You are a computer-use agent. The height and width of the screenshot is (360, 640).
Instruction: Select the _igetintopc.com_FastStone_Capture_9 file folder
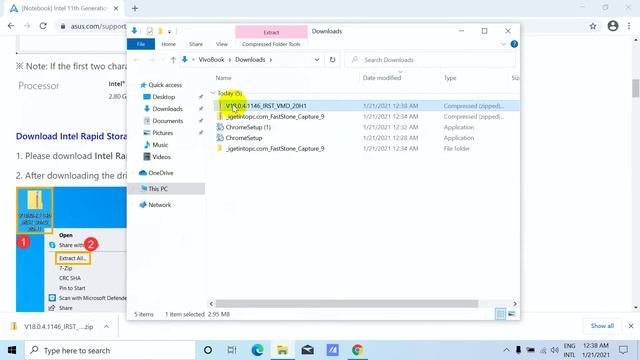coord(275,149)
